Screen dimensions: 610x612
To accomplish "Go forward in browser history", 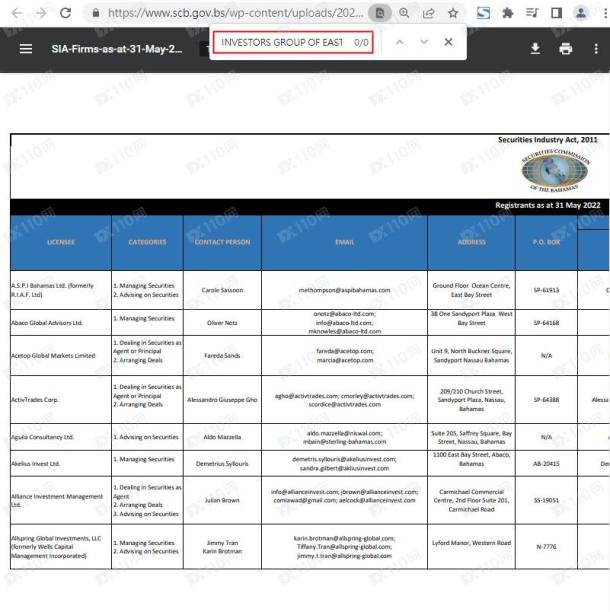I will pos(41,13).
